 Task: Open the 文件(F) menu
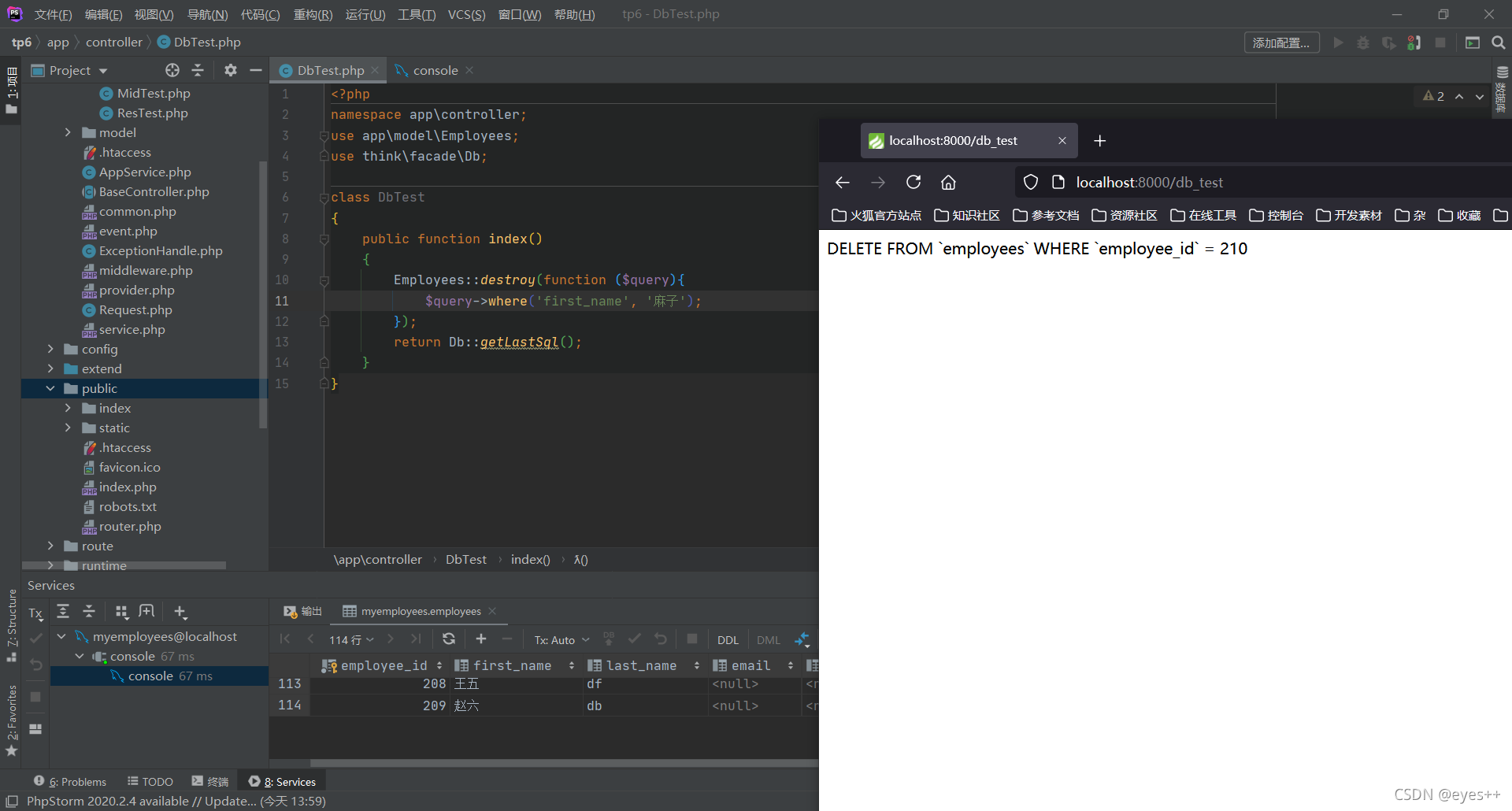click(53, 14)
